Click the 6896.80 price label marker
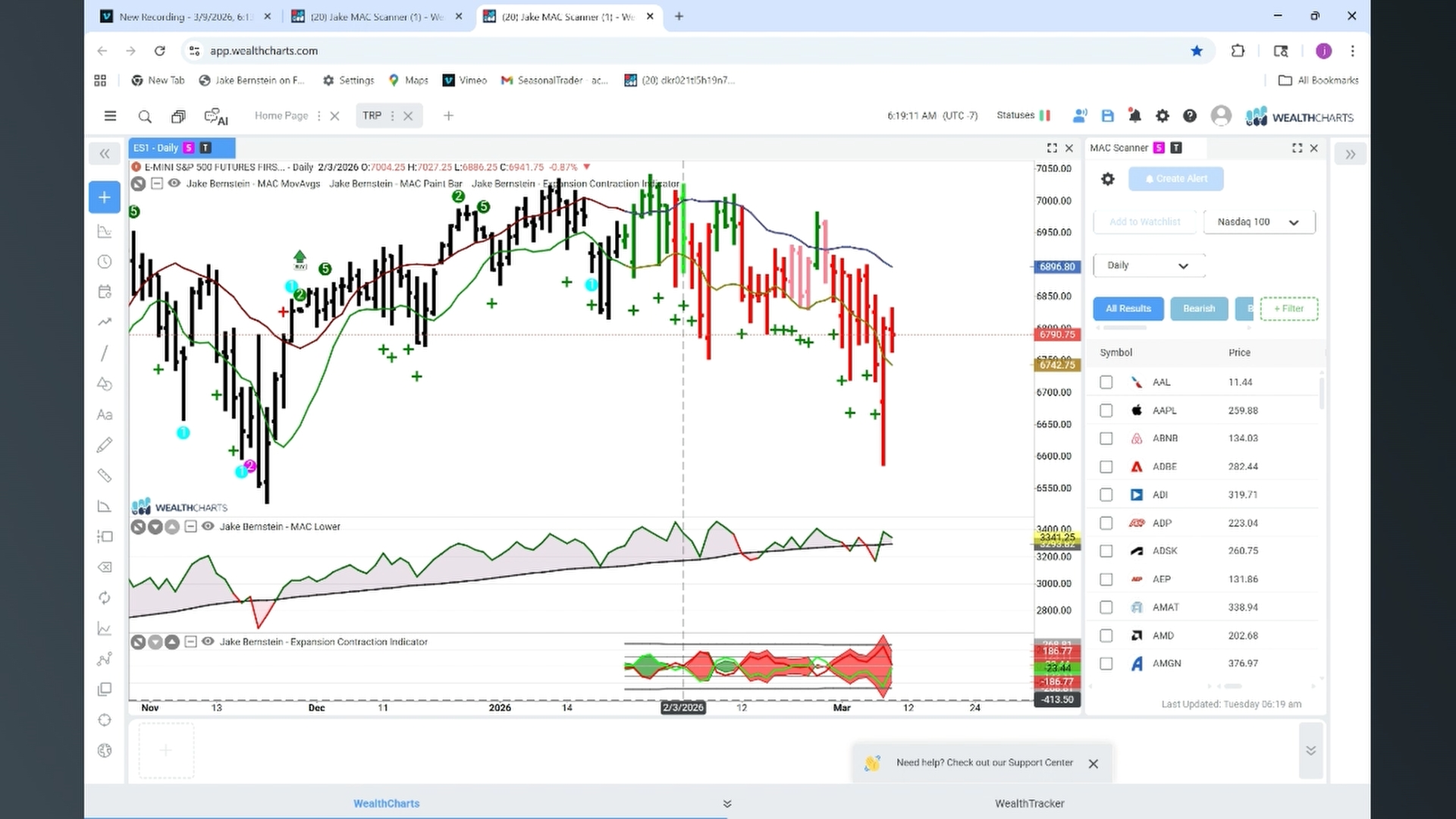Viewport: 1456px width, 819px height. coord(1057,267)
